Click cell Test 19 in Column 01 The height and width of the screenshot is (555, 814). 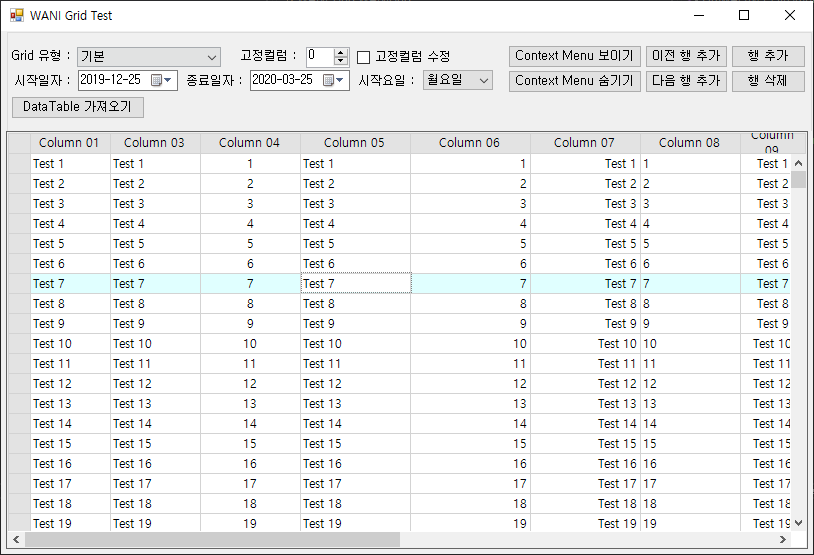tap(70, 523)
